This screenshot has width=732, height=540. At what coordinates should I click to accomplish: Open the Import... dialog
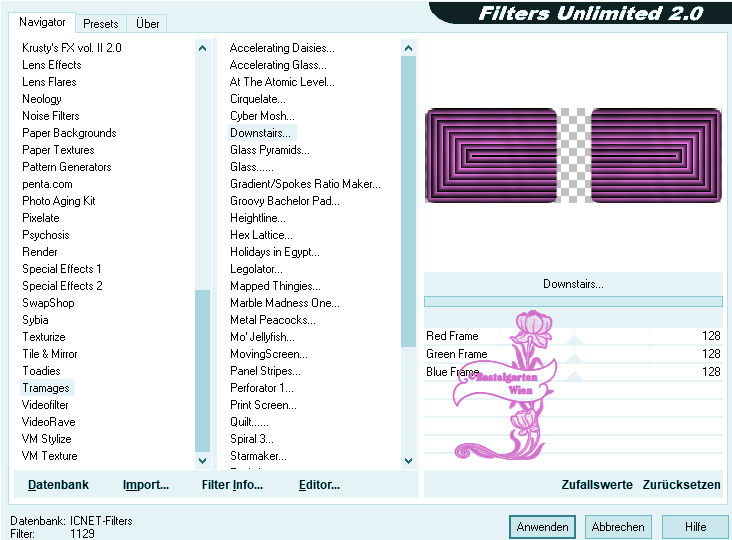[146, 485]
